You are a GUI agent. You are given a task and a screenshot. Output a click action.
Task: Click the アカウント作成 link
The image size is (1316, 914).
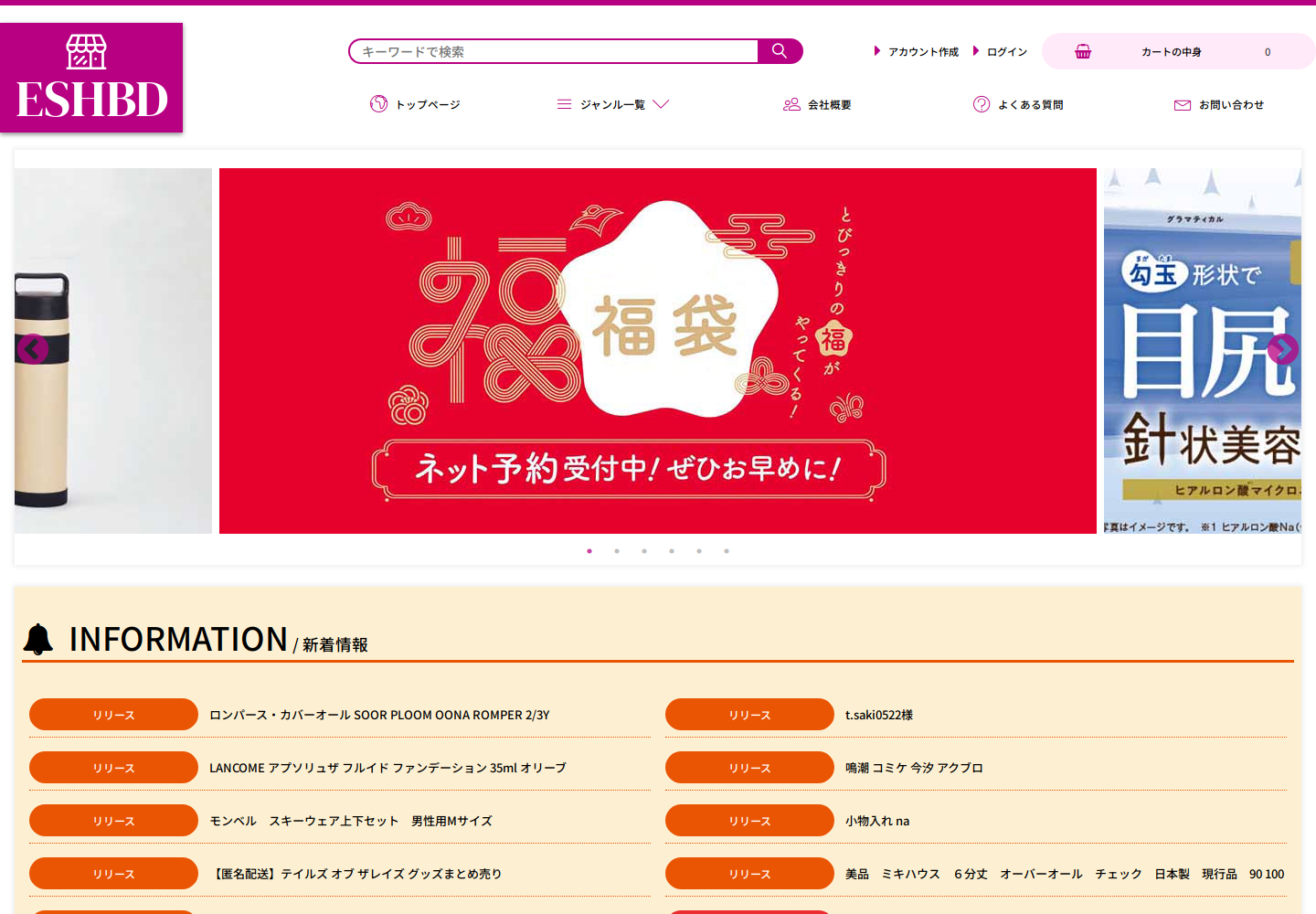[x=924, y=52]
